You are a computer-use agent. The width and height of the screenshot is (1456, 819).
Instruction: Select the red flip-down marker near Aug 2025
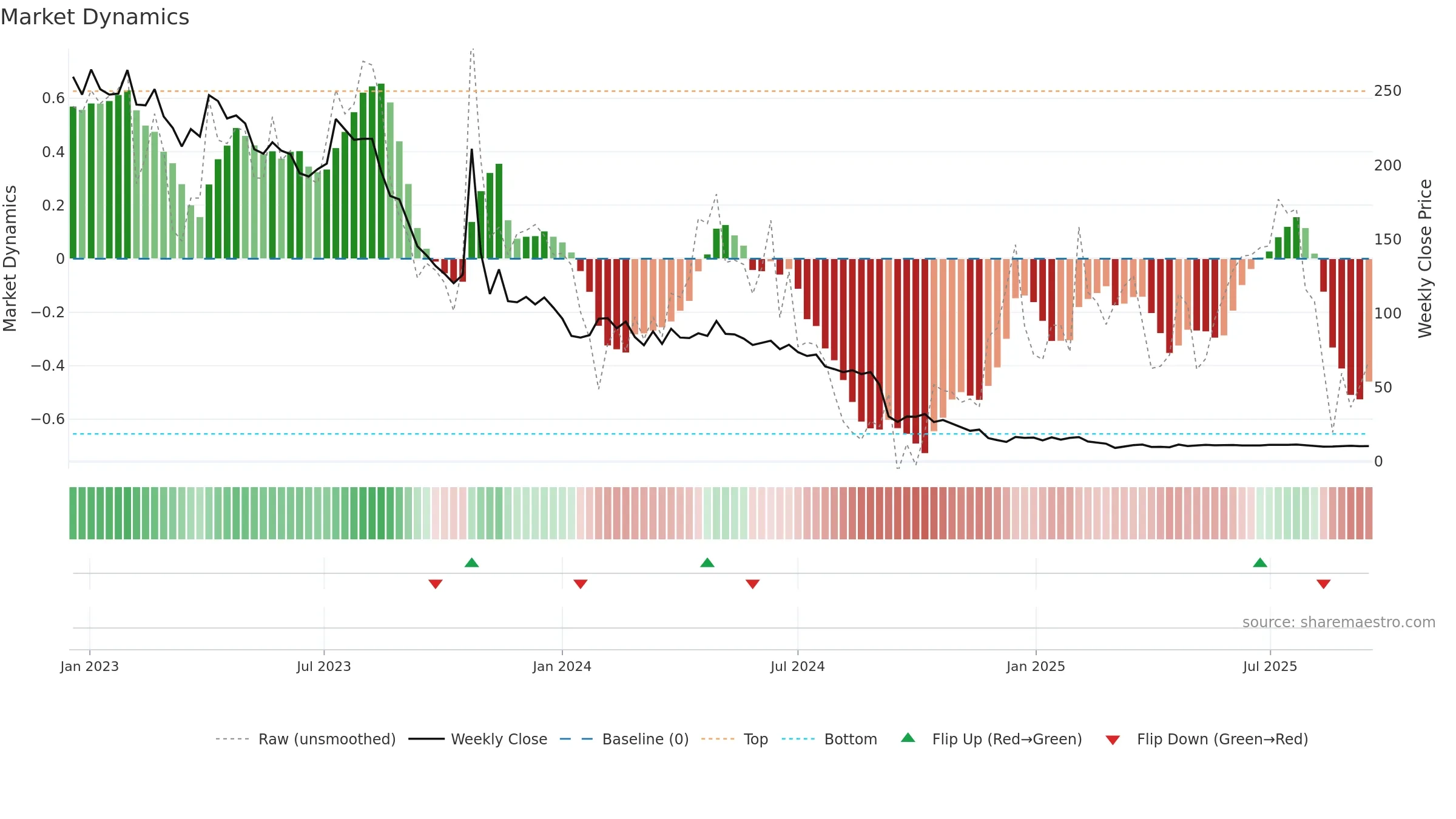[x=1324, y=584]
